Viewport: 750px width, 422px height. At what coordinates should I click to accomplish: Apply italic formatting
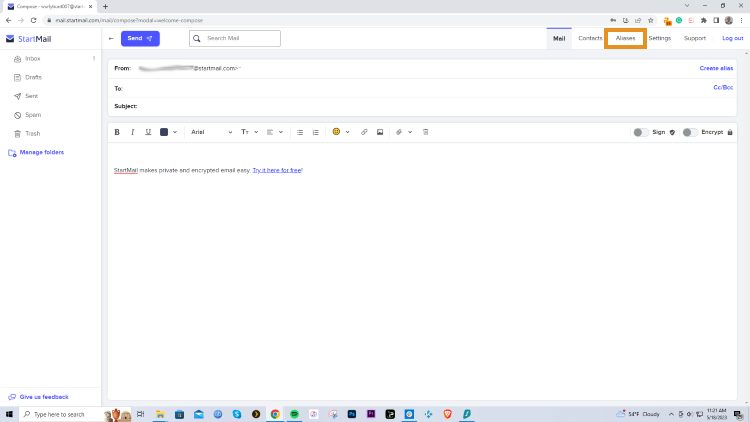(x=132, y=132)
